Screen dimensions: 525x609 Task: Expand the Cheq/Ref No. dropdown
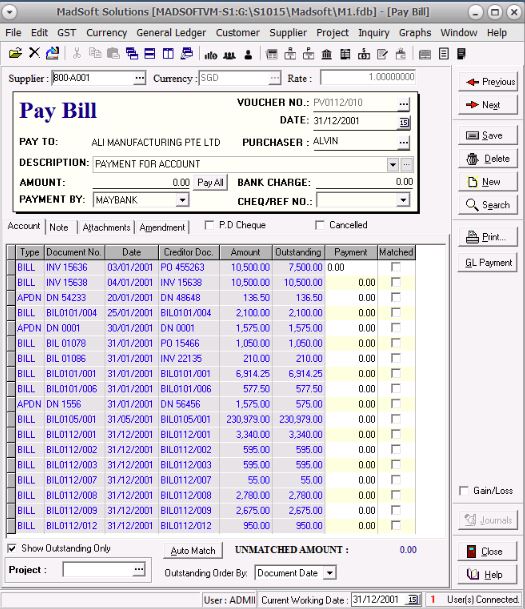403,200
